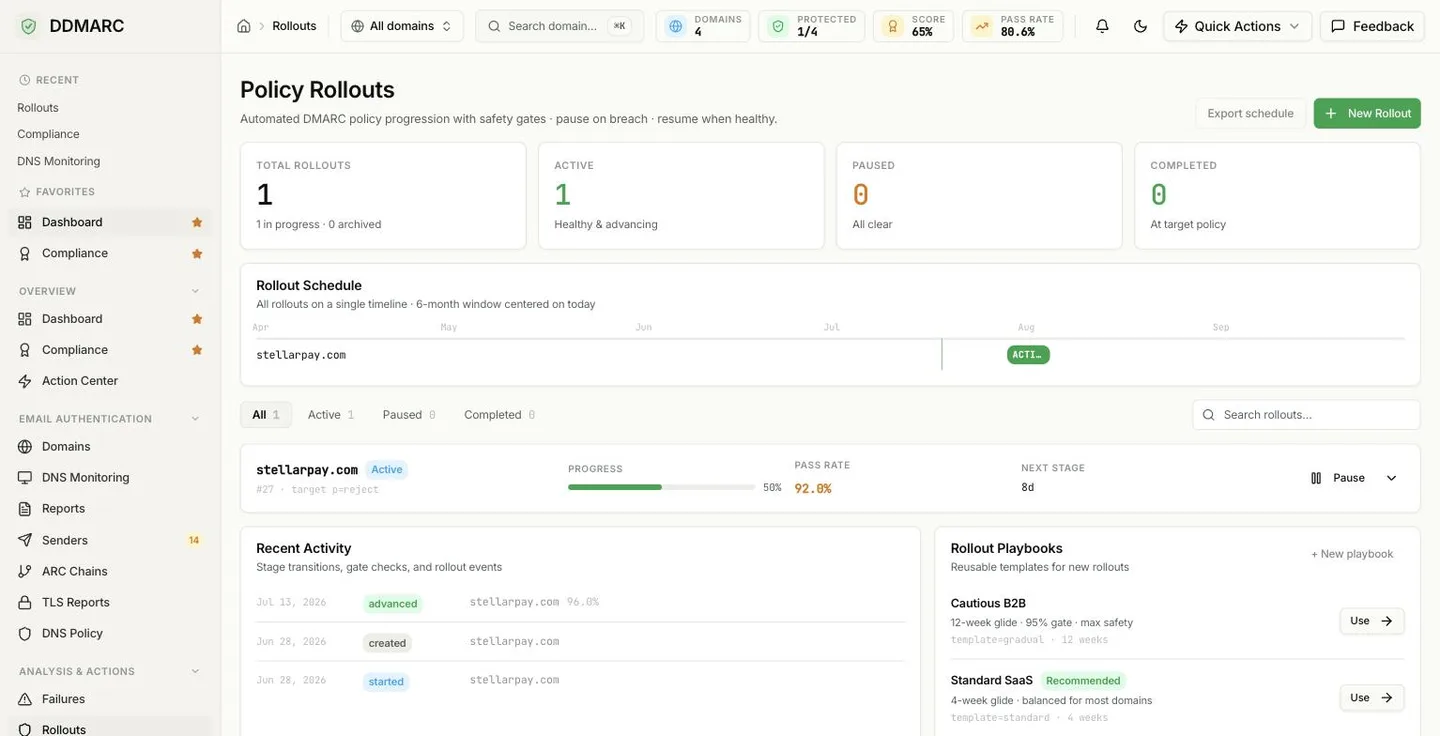Screen dimensions: 1440x736
Task: Expand stellarpay.com rollout details chevron
Action: point(1391,478)
